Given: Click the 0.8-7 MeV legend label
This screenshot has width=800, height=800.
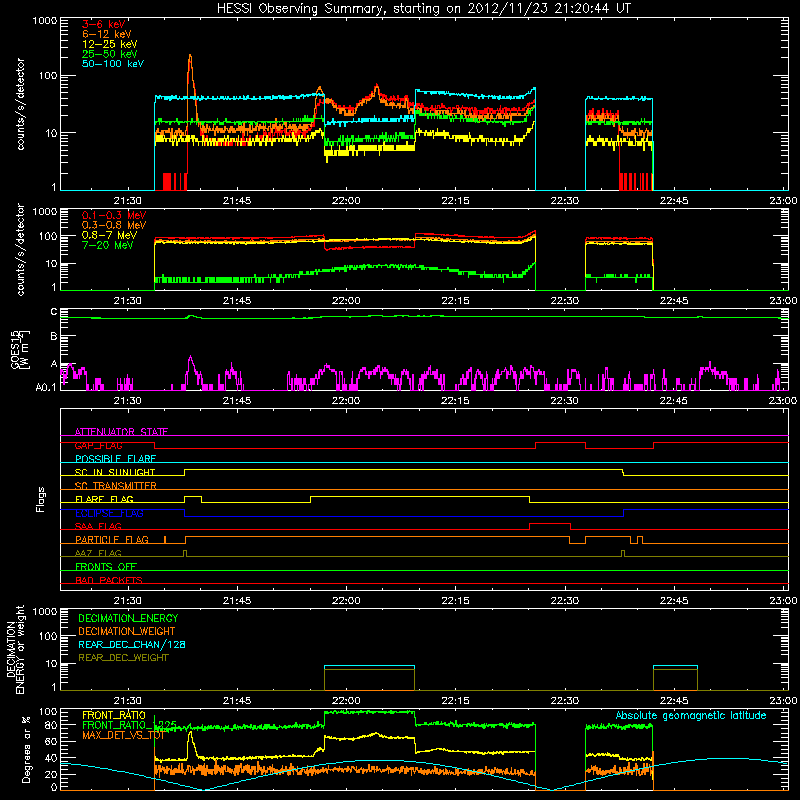Looking at the screenshot, I should [x=109, y=235].
